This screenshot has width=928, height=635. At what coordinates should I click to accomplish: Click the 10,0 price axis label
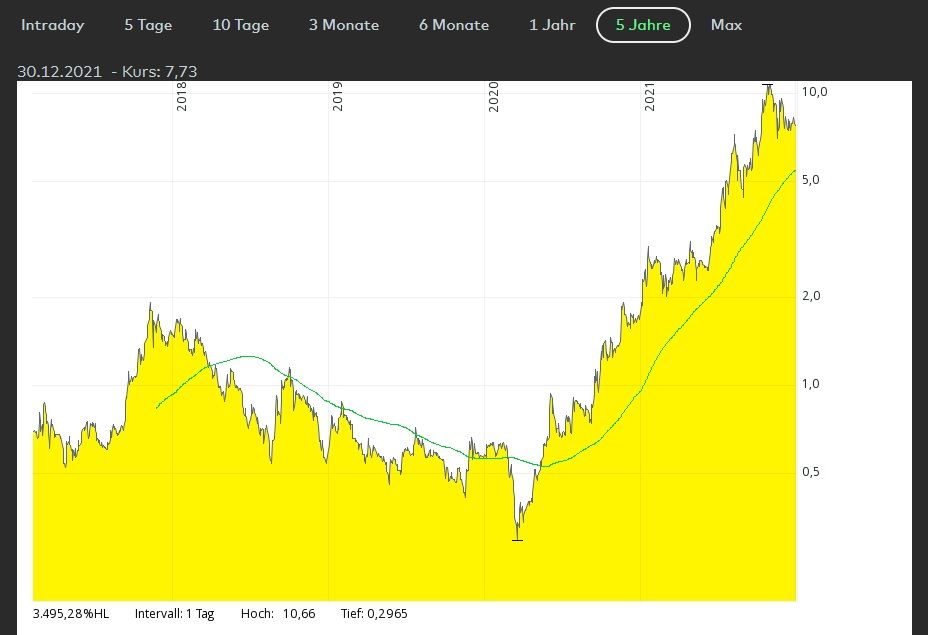tap(814, 92)
